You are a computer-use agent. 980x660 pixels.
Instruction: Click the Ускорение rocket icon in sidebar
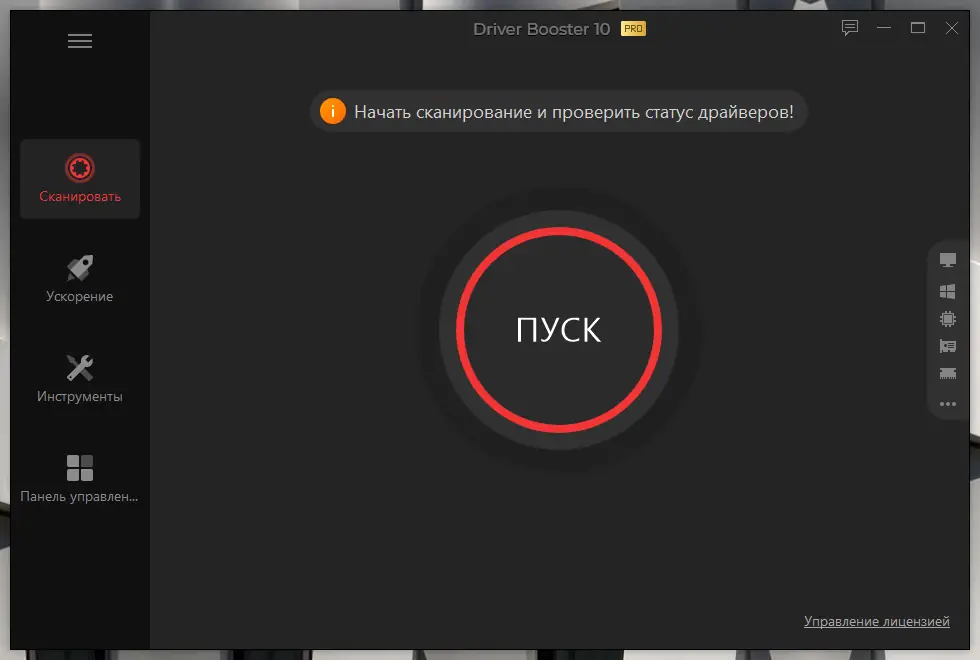click(x=79, y=266)
